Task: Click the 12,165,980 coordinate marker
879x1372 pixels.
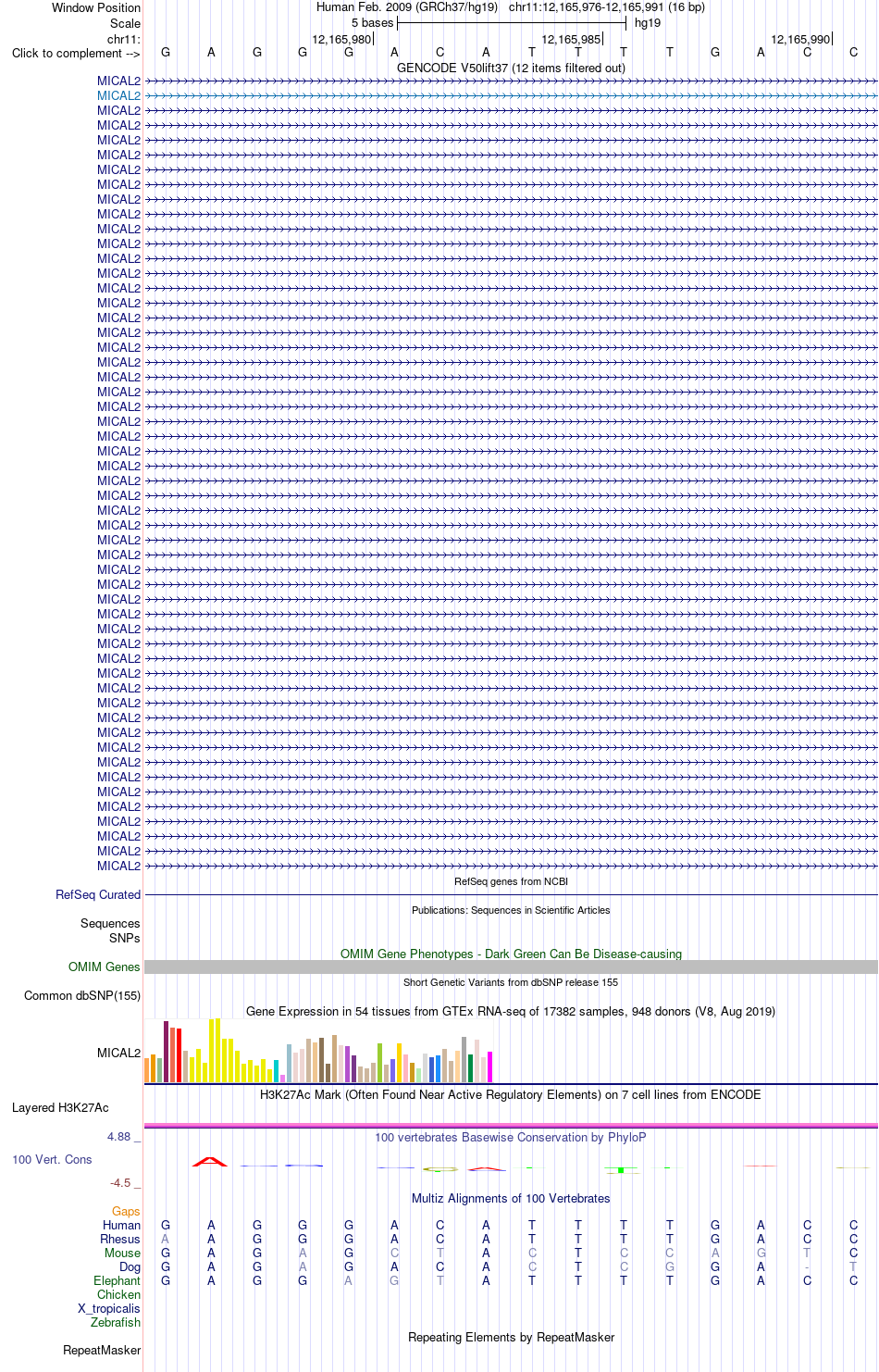Action: pyautogui.click(x=341, y=39)
